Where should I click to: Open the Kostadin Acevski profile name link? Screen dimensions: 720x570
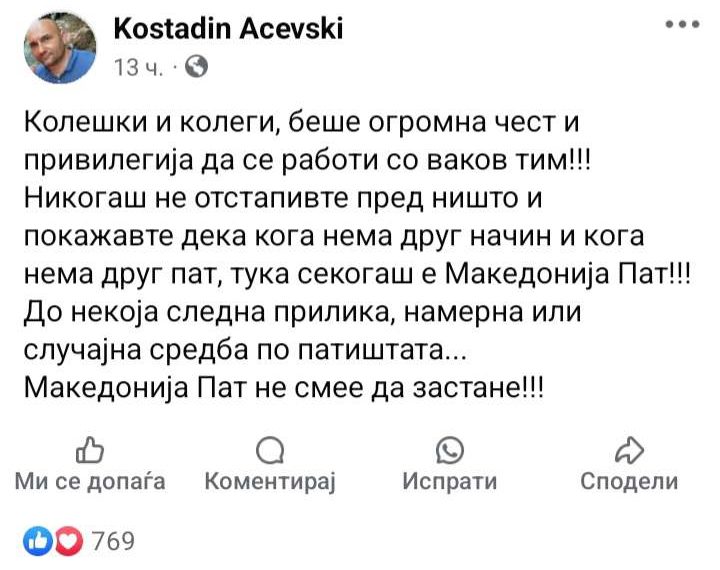tap(228, 28)
